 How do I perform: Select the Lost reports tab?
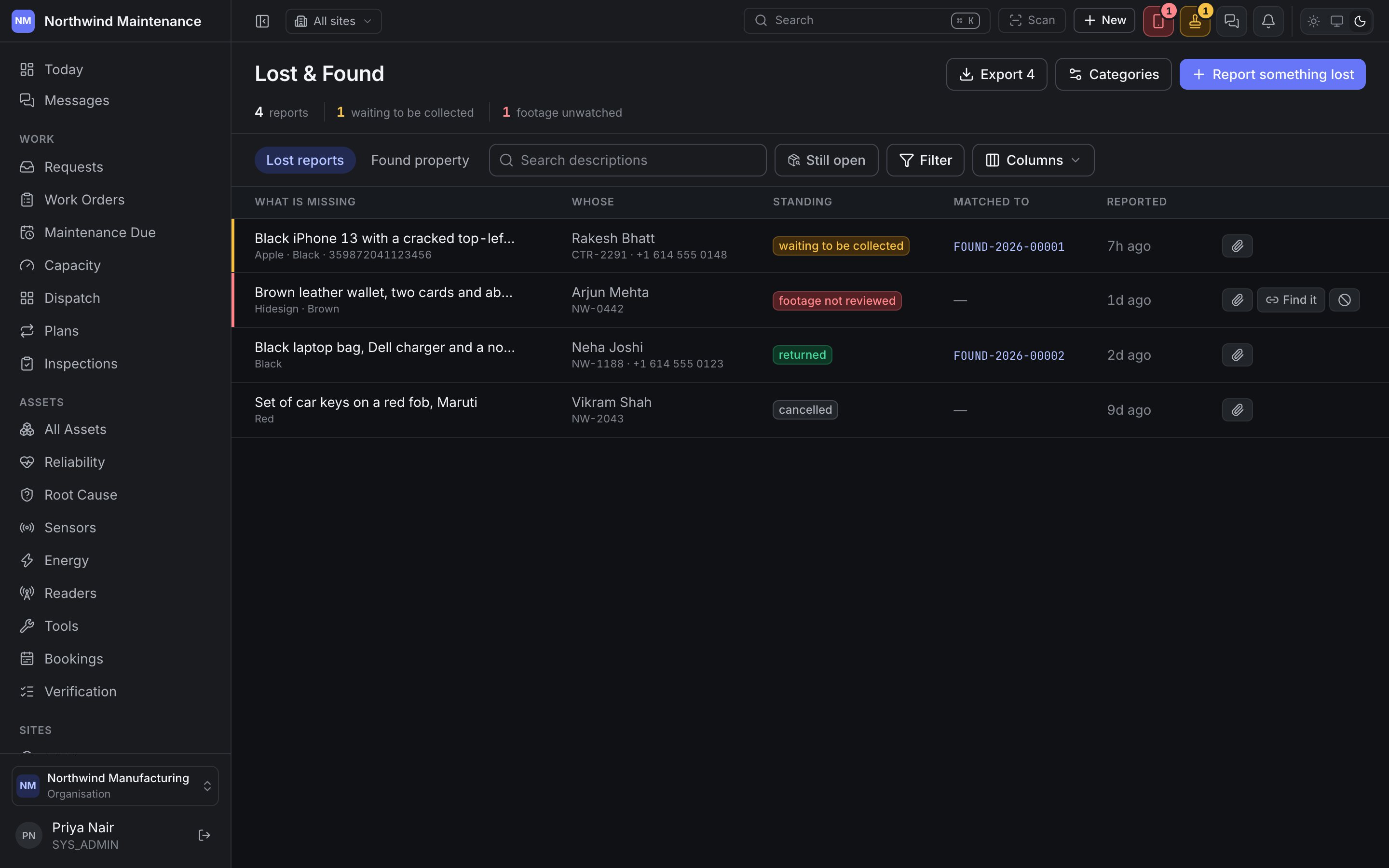305,160
